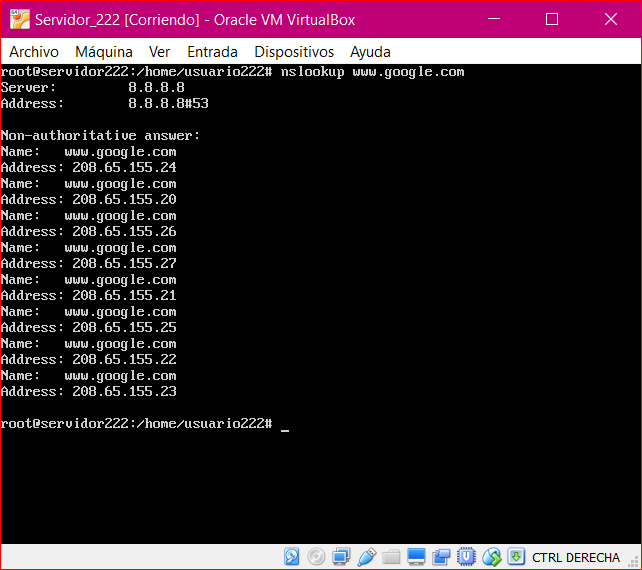Screen dimensions: 642x570
Task: Click the address 208.65.155.22
Action: (x=124, y=359)
